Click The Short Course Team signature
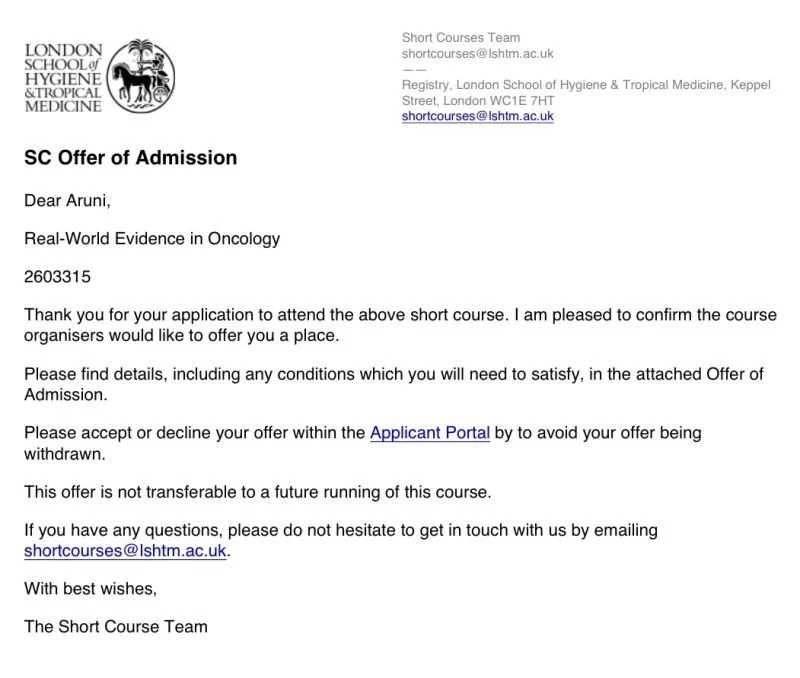This screenshot has height=678, width=800. pos(116,626)
